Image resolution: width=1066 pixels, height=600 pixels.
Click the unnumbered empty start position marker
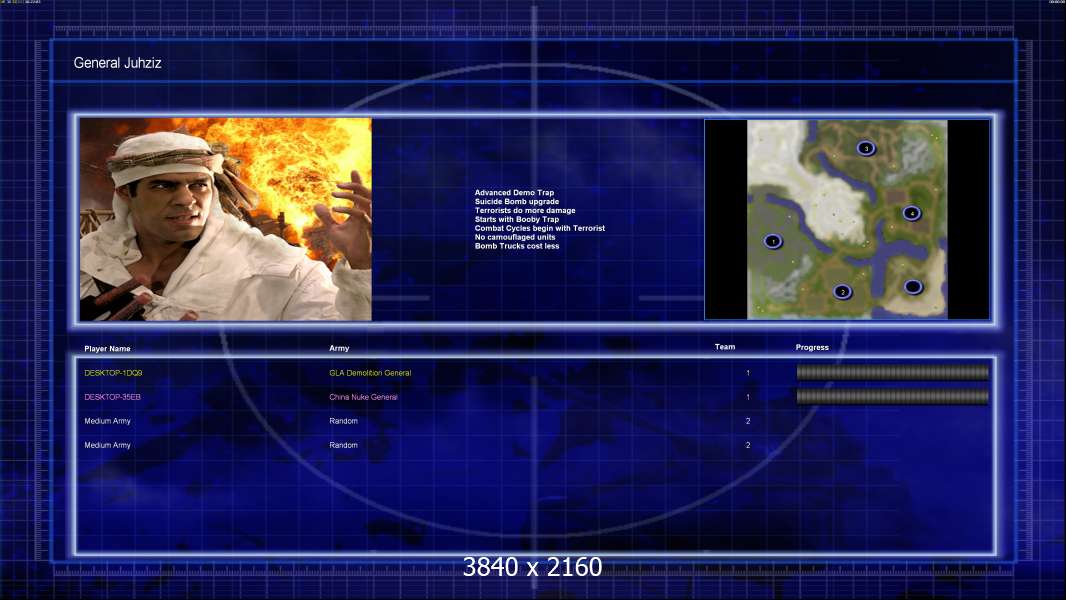point(913,287)
